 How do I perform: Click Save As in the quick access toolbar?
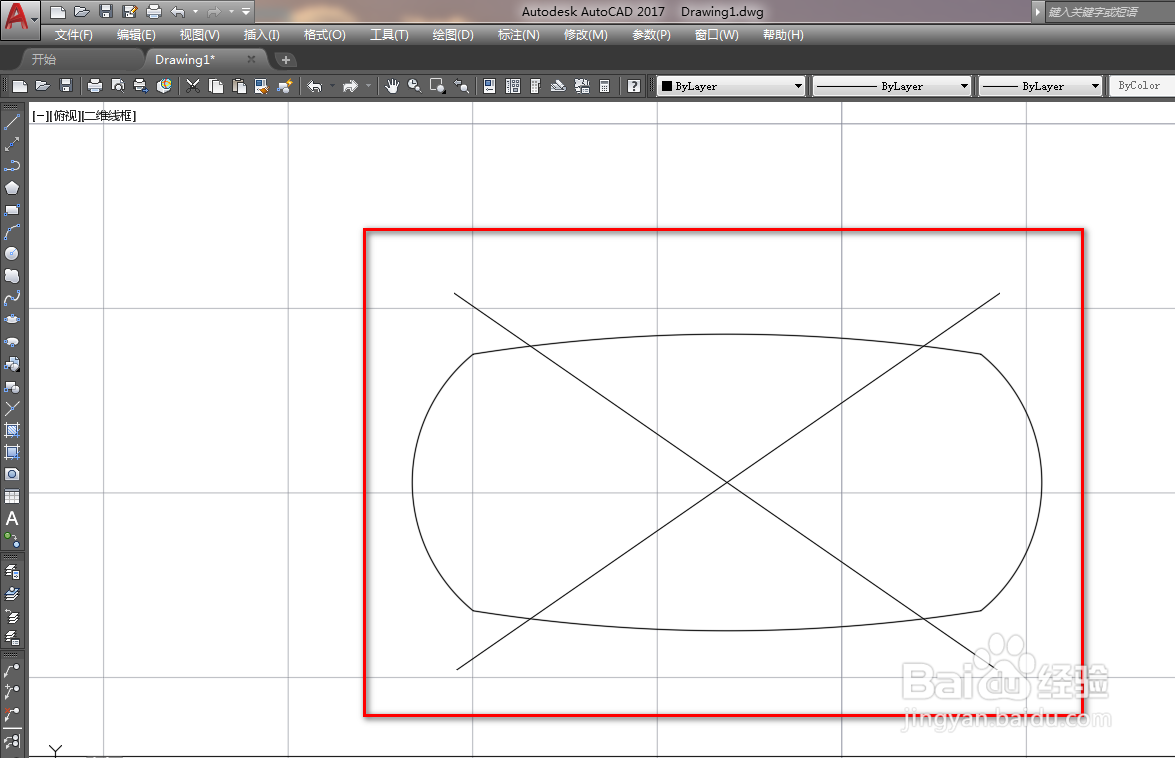(x=130, y=11)
